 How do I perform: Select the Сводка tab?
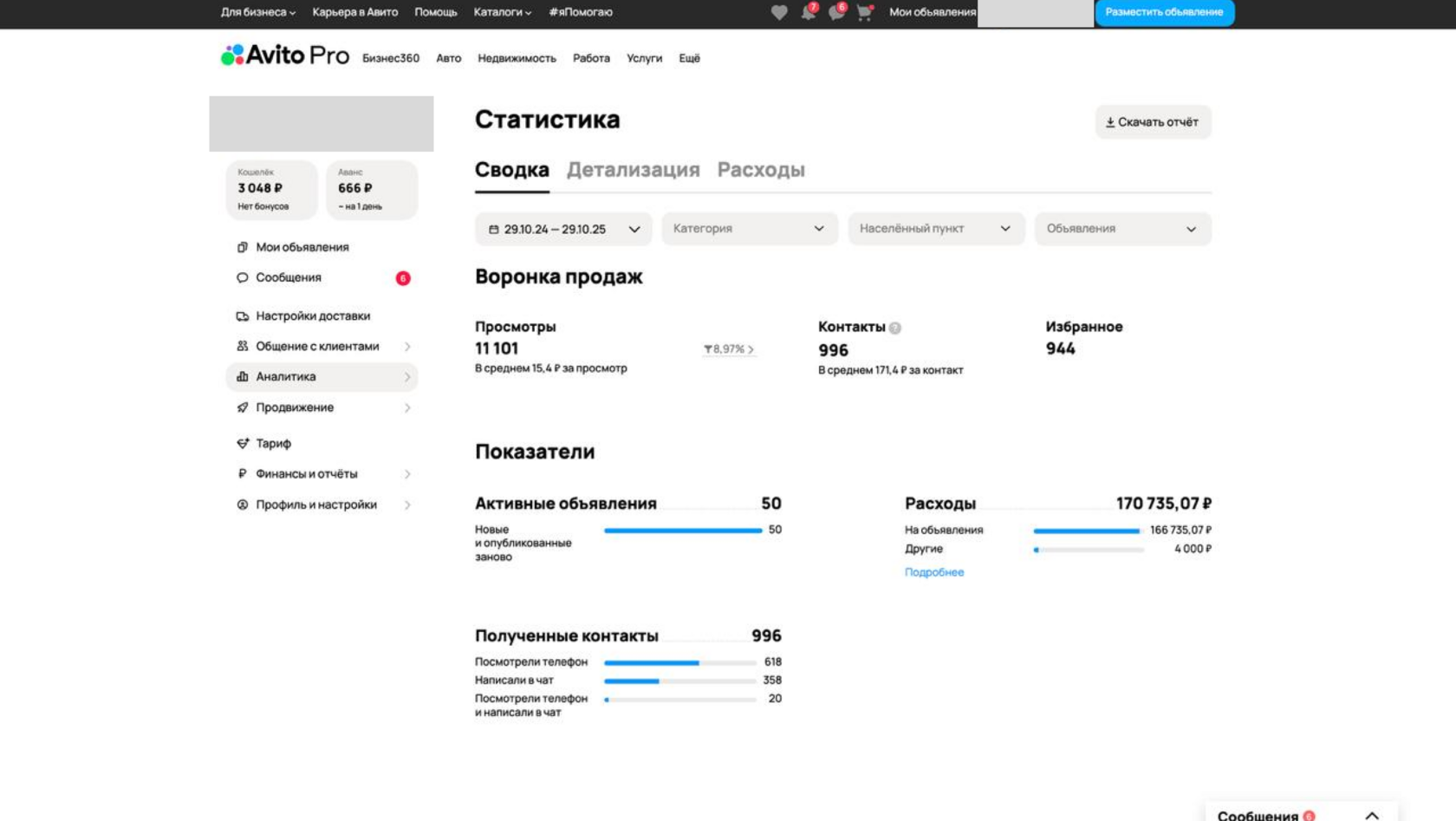point(512,170)
